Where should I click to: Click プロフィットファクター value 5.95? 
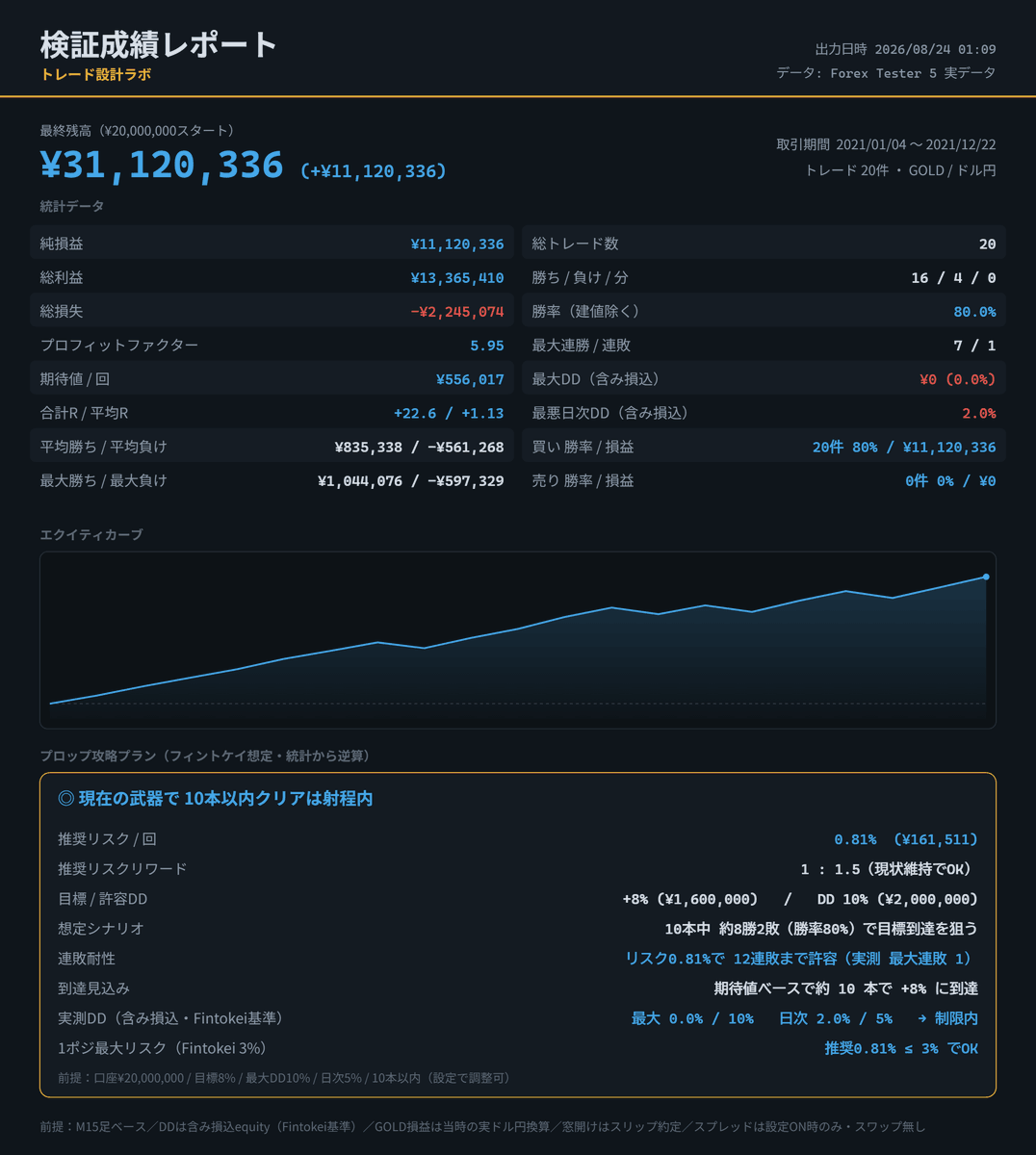click(487, 346)
